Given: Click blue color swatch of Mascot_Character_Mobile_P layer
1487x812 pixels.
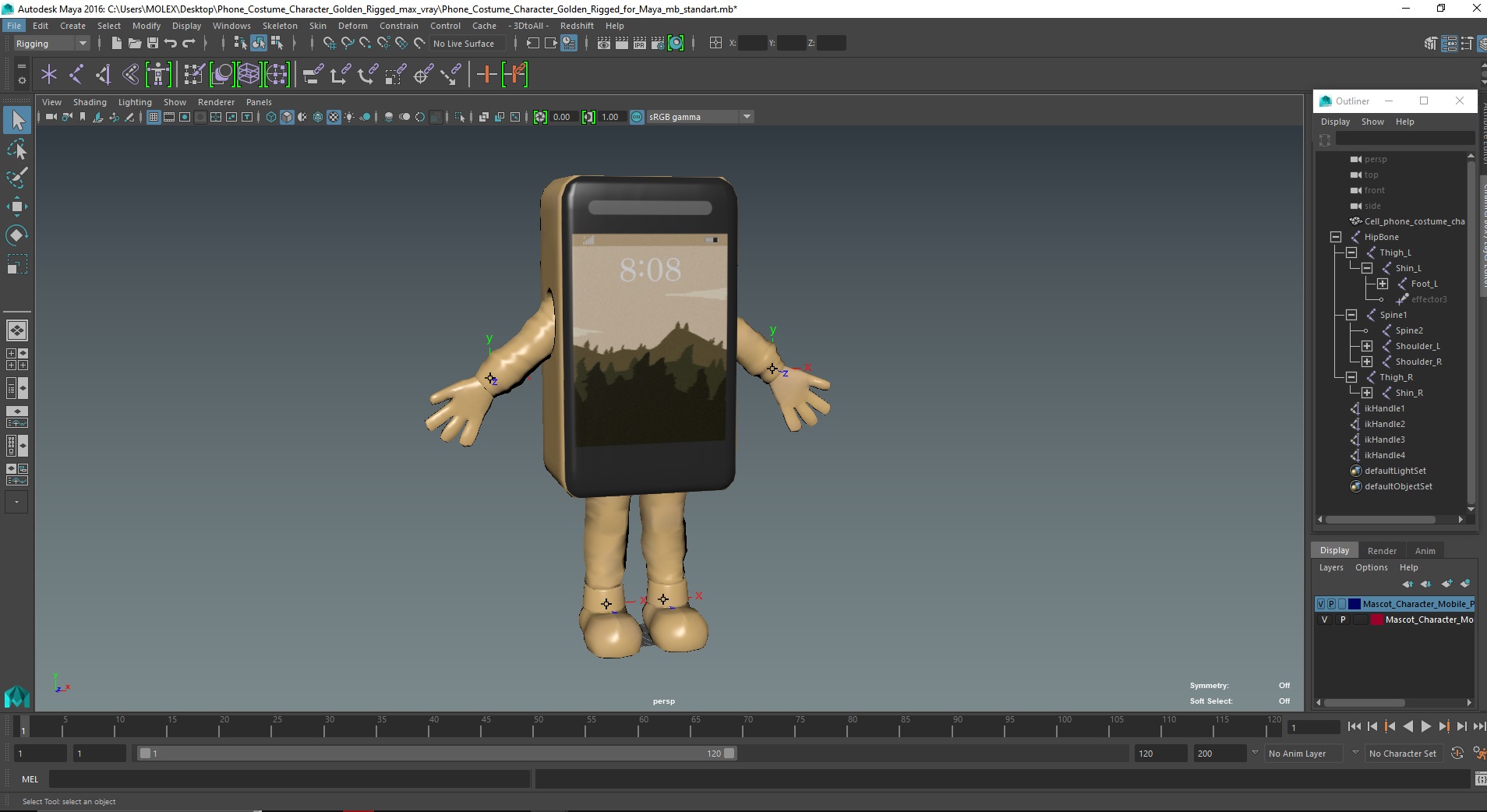Looking at the screenshot, I should (1355, 604).
